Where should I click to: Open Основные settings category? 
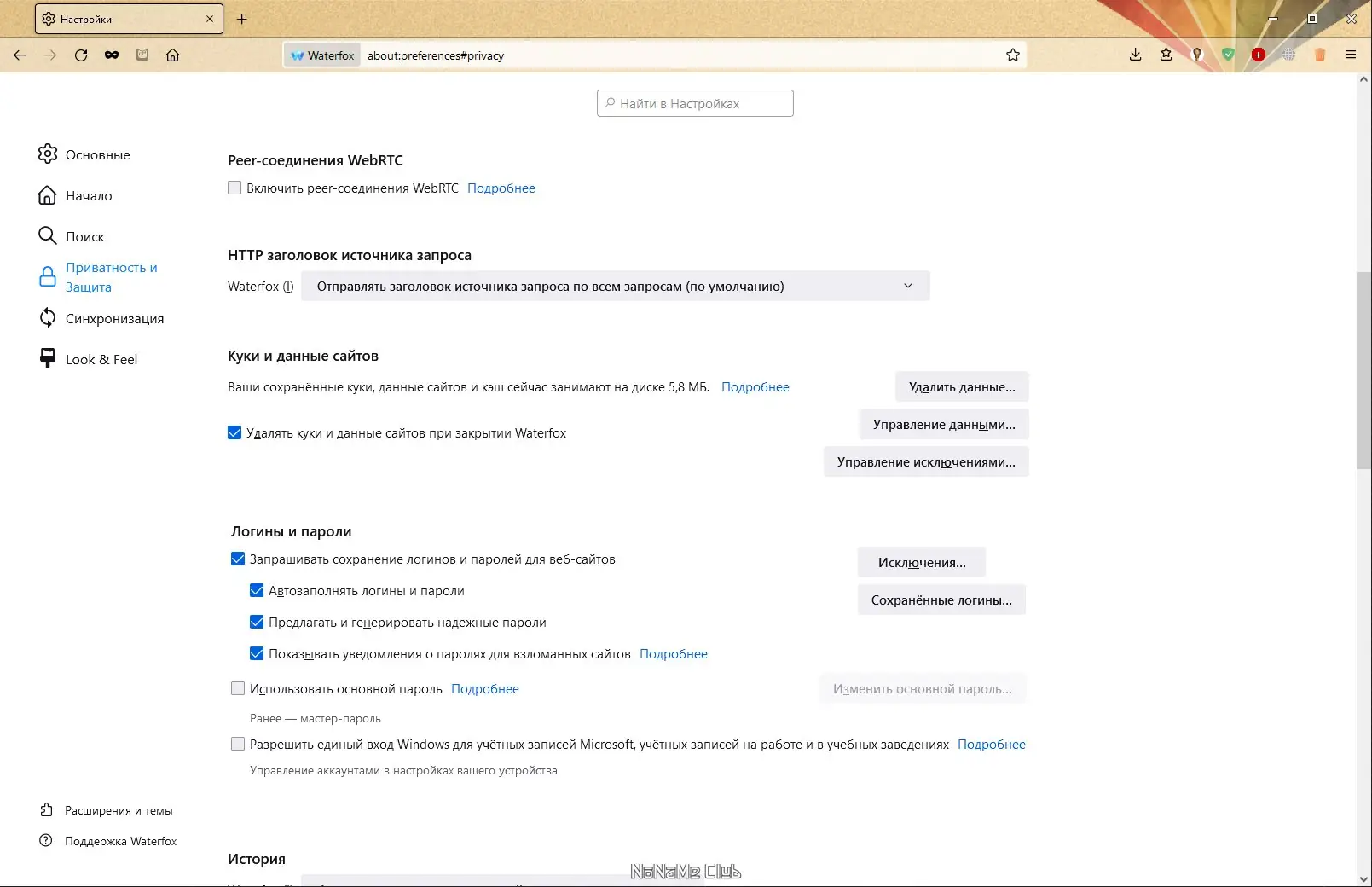[98, 154]
